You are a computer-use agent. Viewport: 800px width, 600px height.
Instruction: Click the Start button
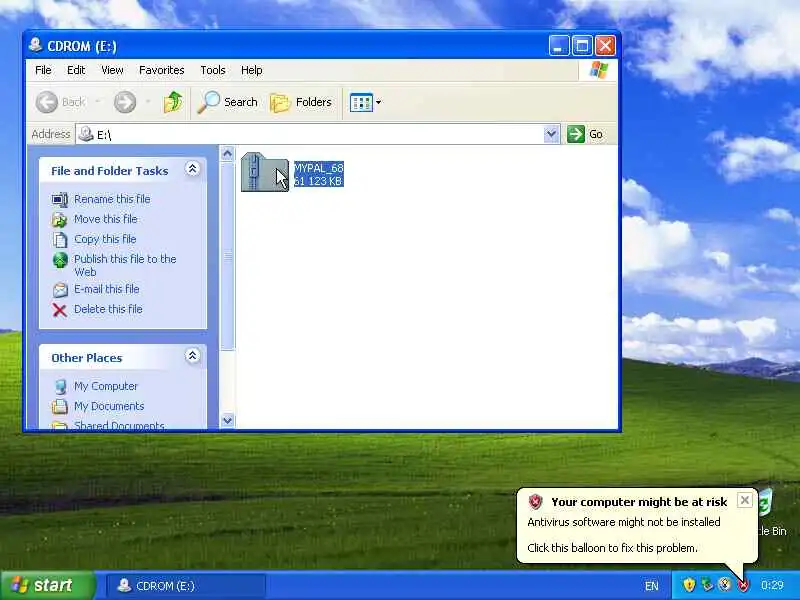click(46, 585)
